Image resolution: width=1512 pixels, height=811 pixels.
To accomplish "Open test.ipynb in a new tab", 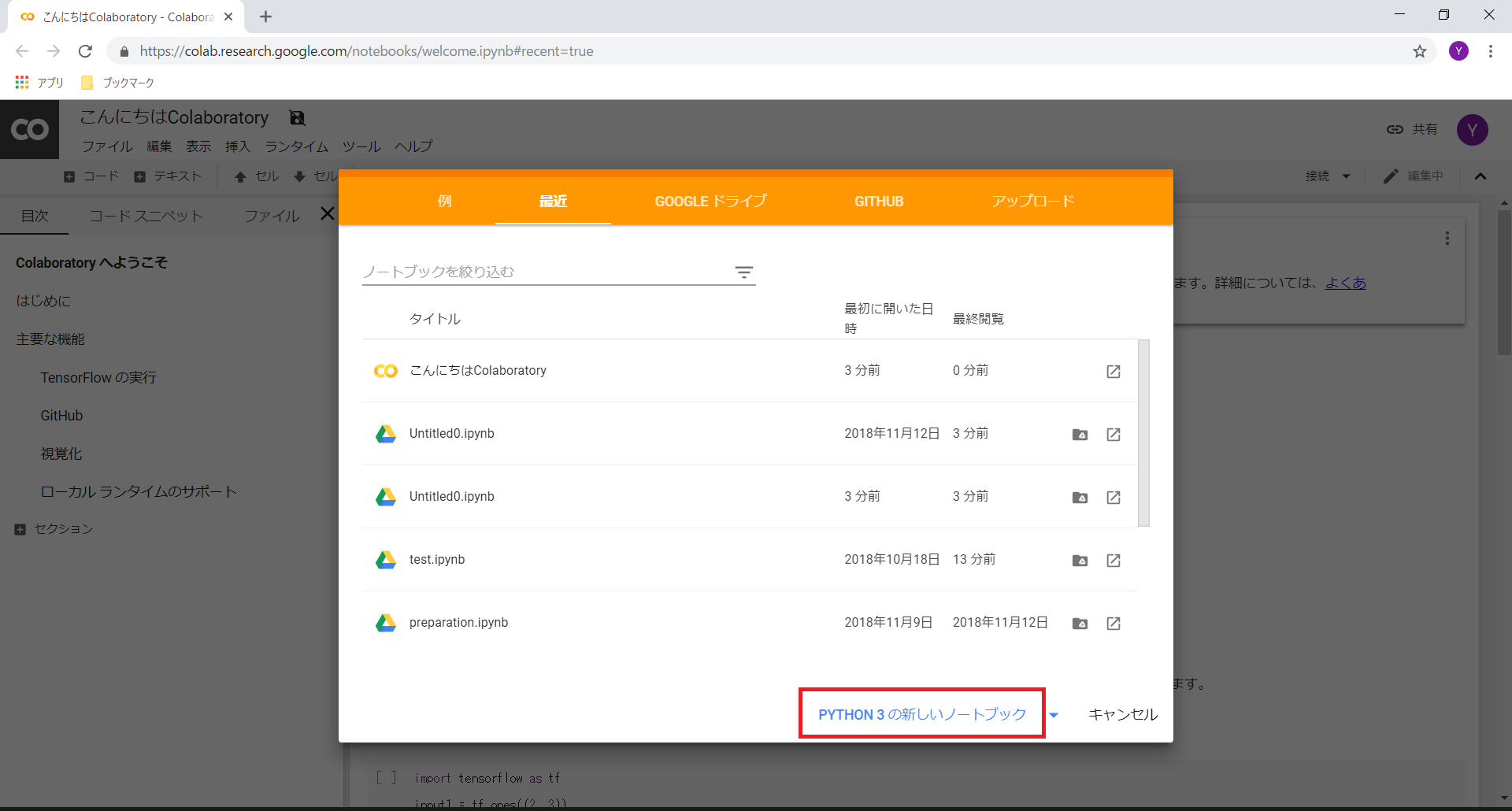I will click(1114, 560).
